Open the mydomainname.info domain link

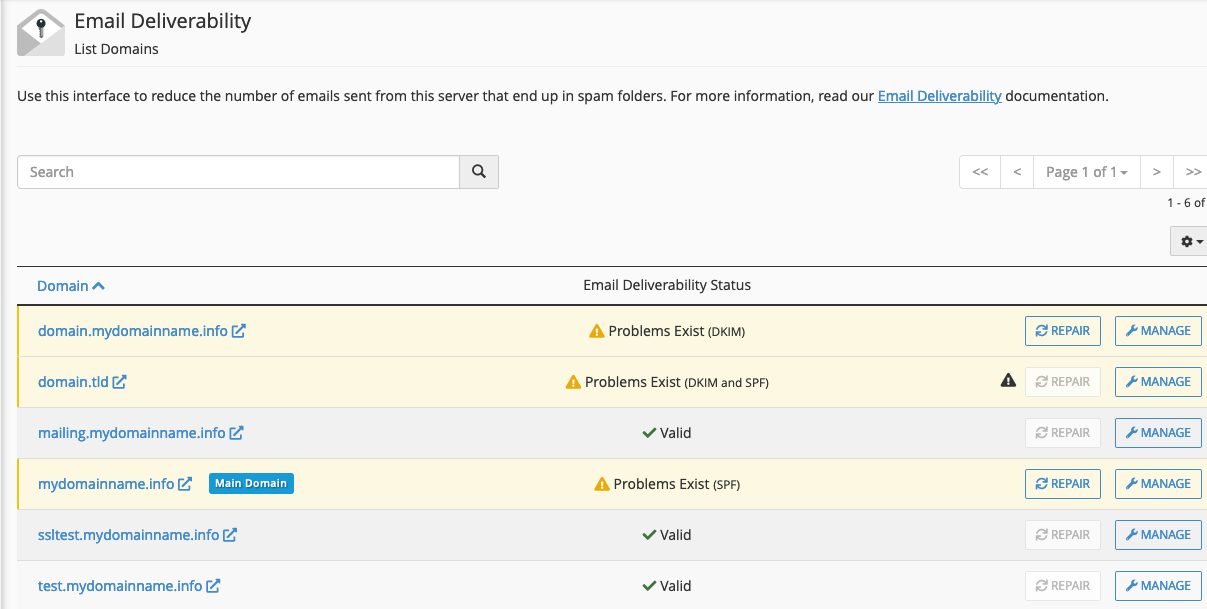click(x=106, y=484)
